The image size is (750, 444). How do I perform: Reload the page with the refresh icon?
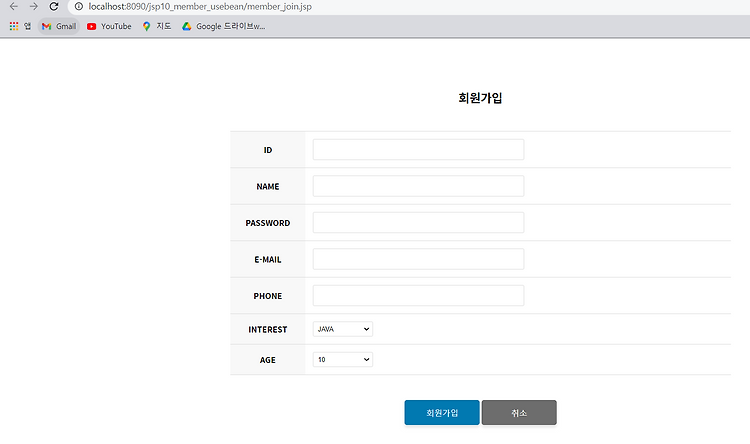pos(54,6)
